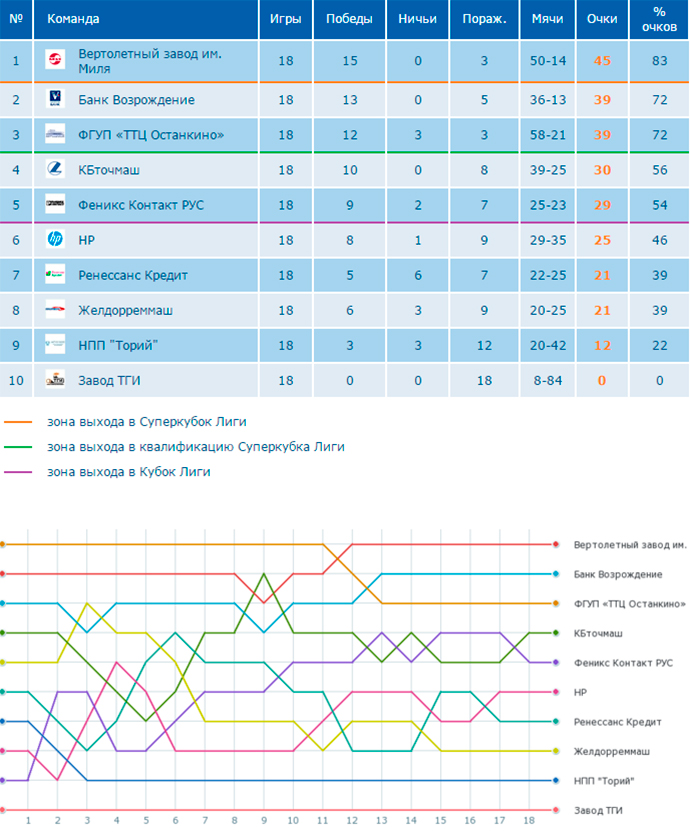Click the orange Суперкубок Лиги legend line
The height and width of the screenshot is (834, 690).
[18, 422]
